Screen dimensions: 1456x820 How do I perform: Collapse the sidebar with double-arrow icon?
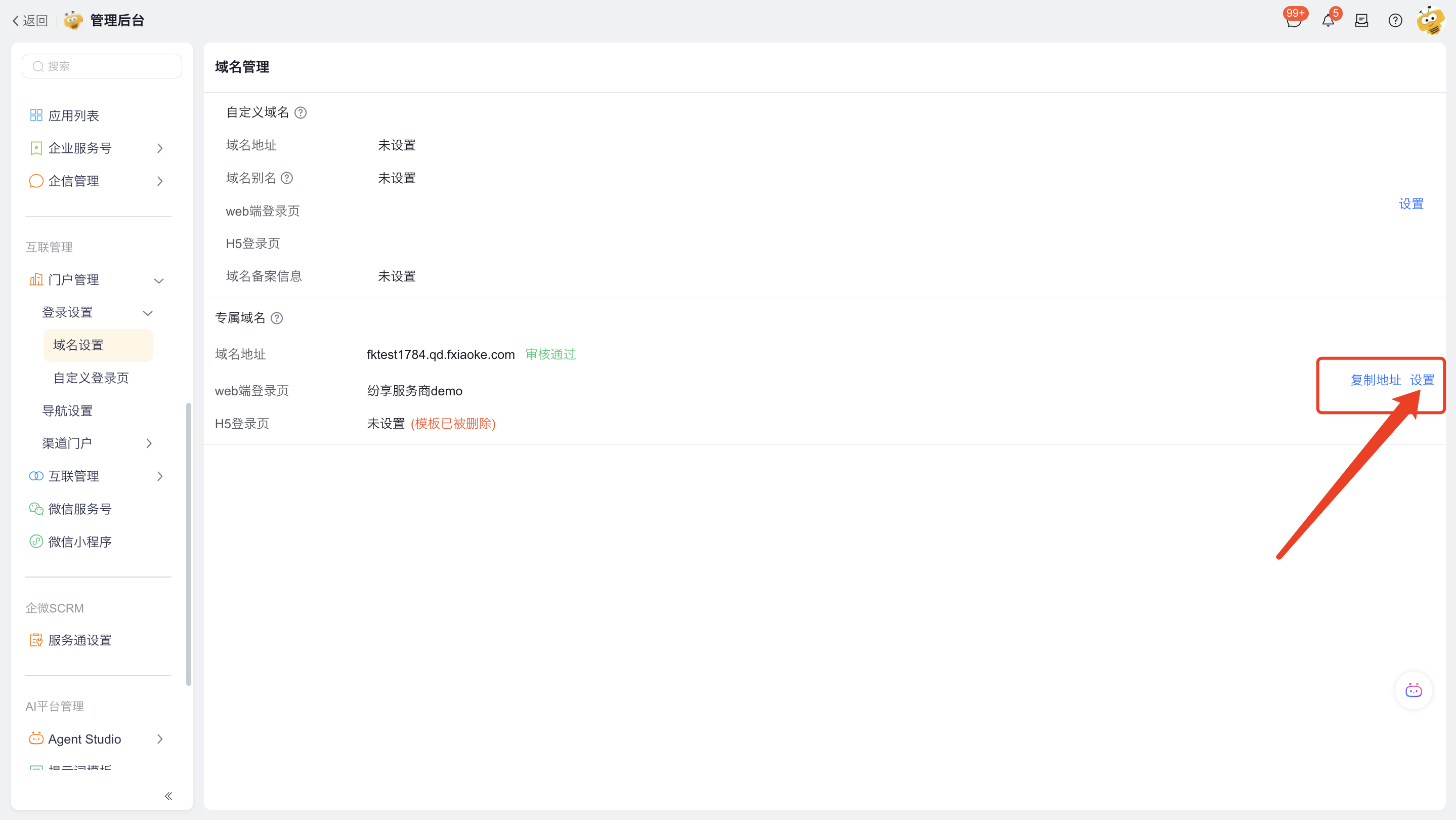point(168,796)
